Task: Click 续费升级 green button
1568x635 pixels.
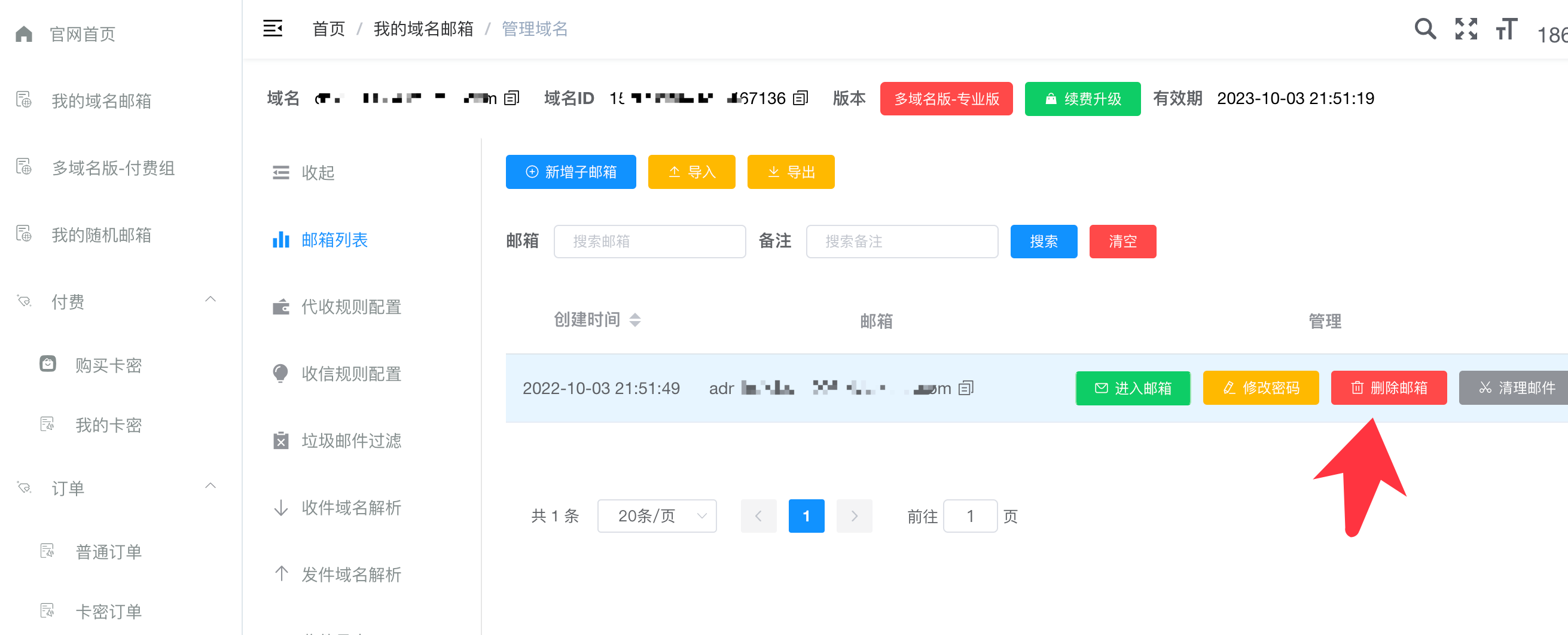Action: 1082,99
